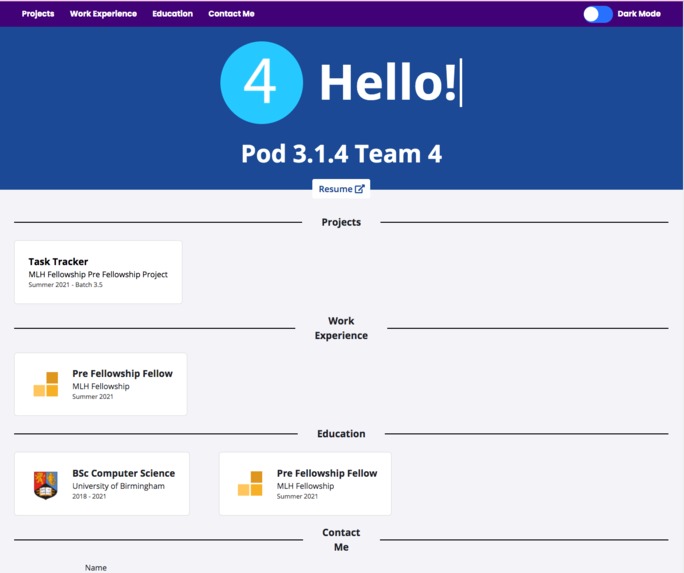Click the 2018 - 2021 date text
Image resolution: width=684 pixels, height=573 pixels.
[x=89, y=496]
